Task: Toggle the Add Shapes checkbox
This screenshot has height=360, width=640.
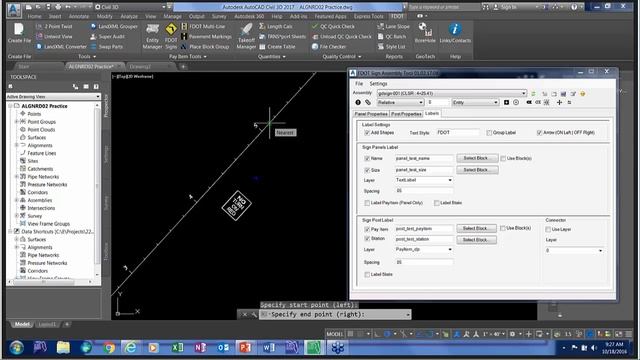Action: (367, 133)
